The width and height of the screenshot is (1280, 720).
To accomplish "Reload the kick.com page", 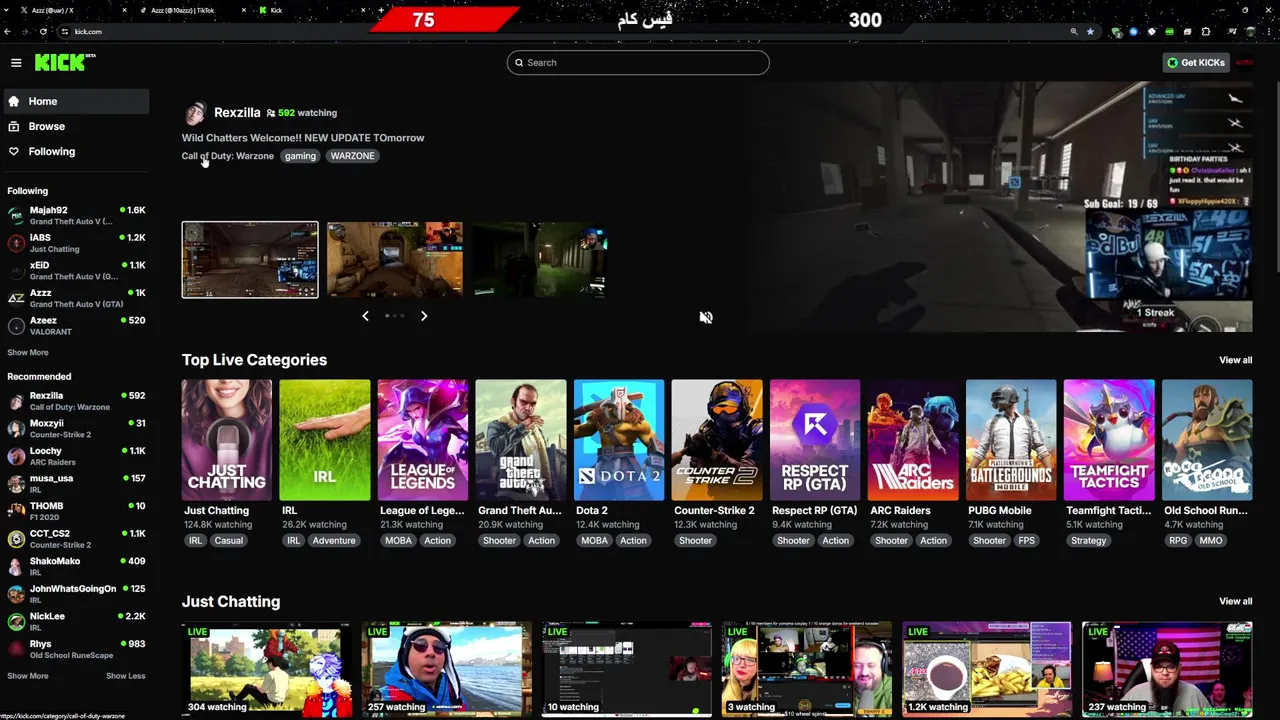I will (43, 32).
